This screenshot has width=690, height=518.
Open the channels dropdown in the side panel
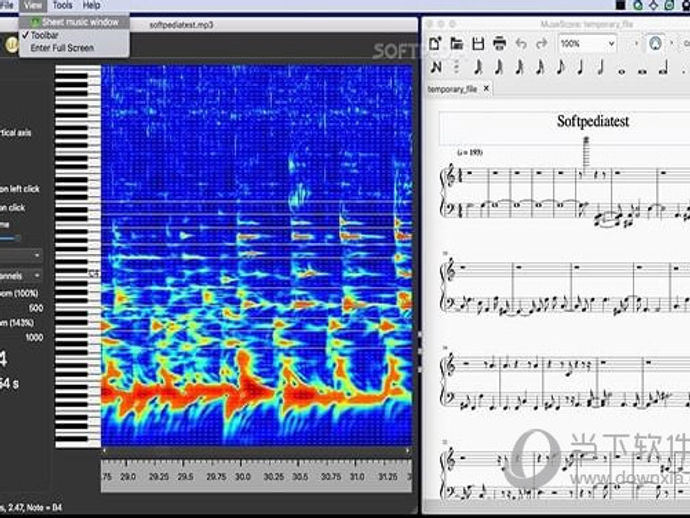click(21, 276)
